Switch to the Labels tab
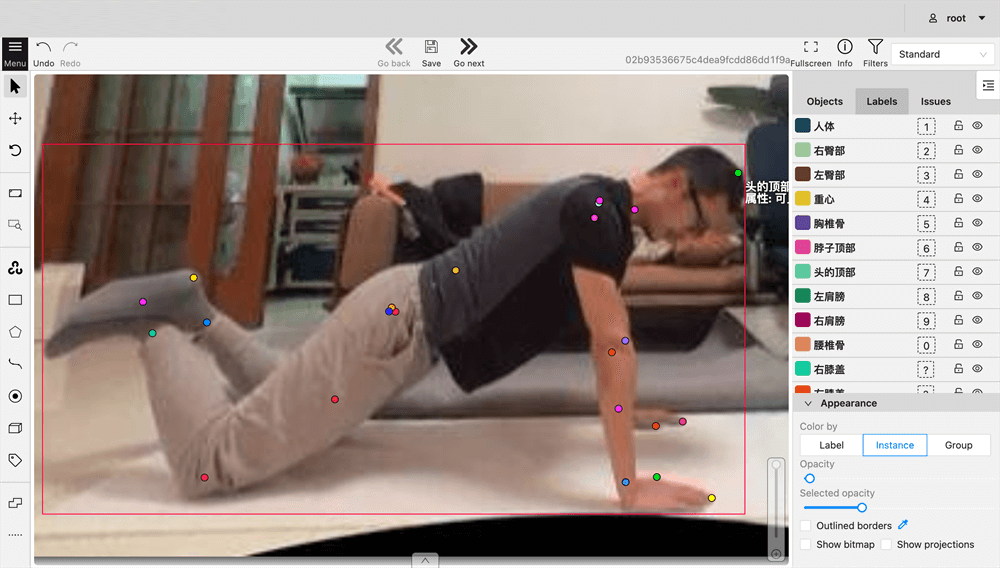 (881, 101)
